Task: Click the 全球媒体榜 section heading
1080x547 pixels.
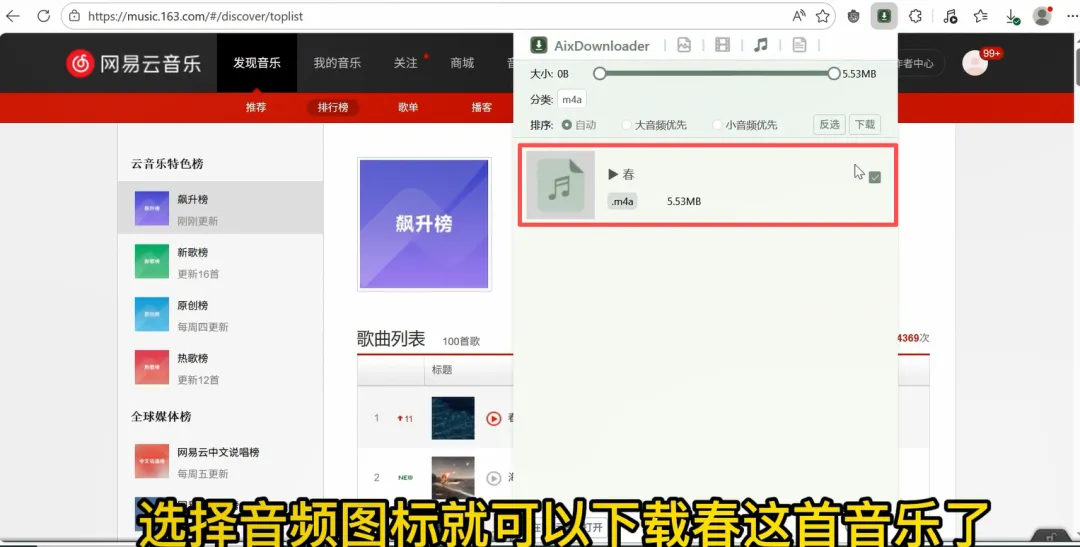Action: tap(161, 417)
